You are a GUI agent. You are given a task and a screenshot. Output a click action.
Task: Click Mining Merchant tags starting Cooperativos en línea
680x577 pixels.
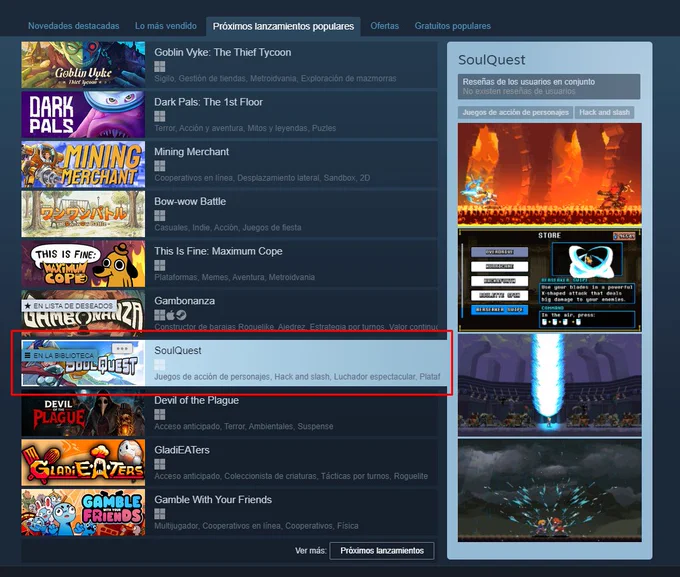point(262,178)
